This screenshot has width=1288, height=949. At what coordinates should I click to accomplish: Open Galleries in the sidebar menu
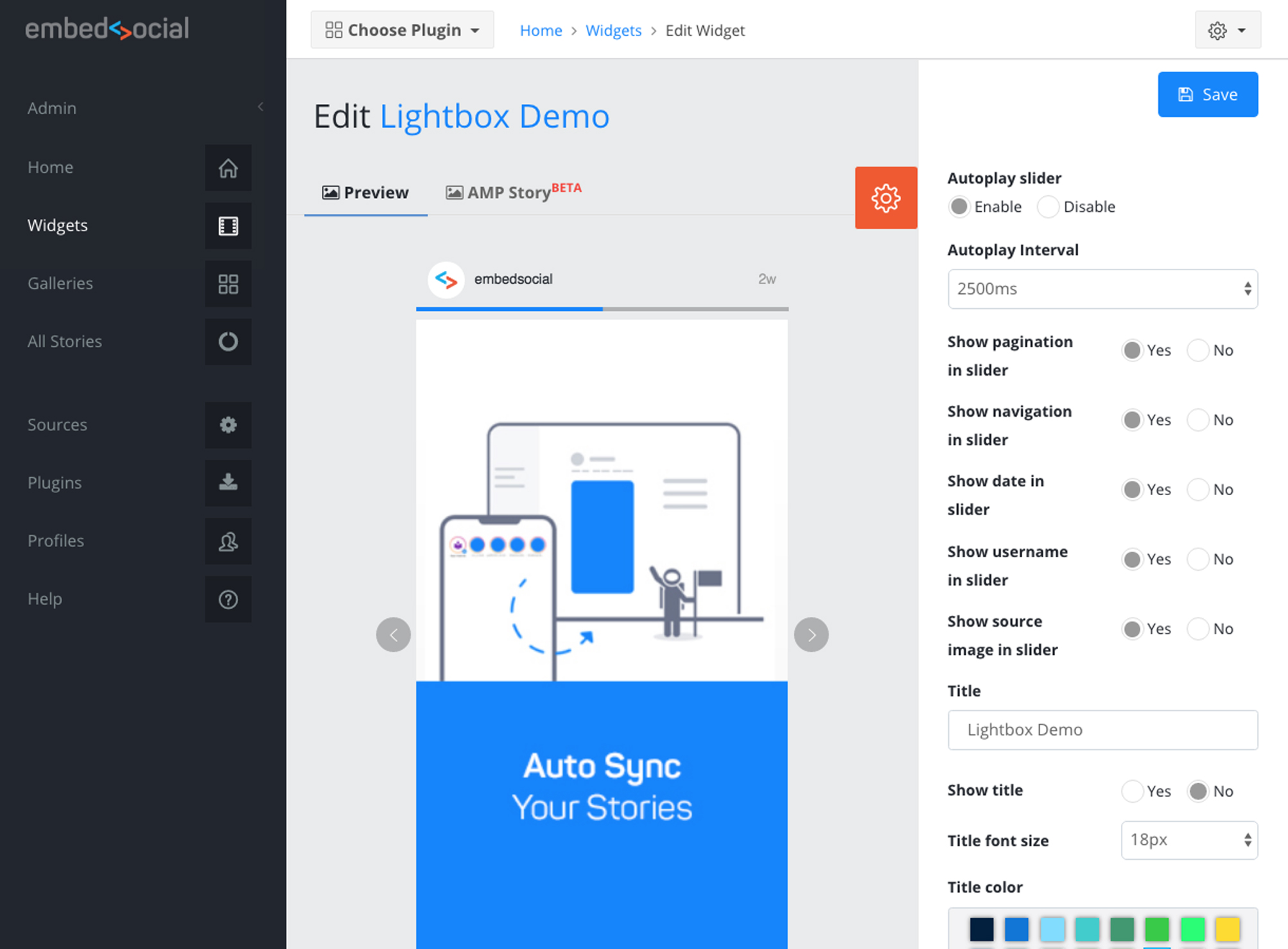[60, 284]
